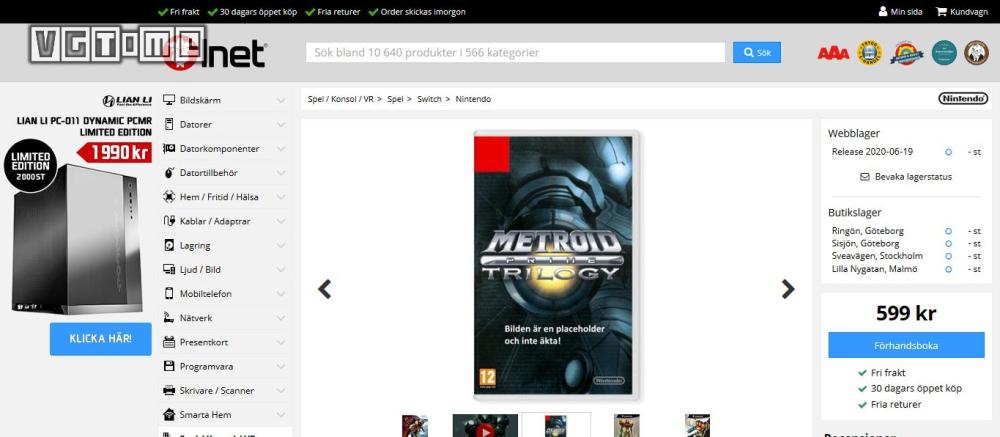Open the Skrivare / Scanner category
Screen dimensions: 1000x437
pyautogui.click(x=217, y=390)
